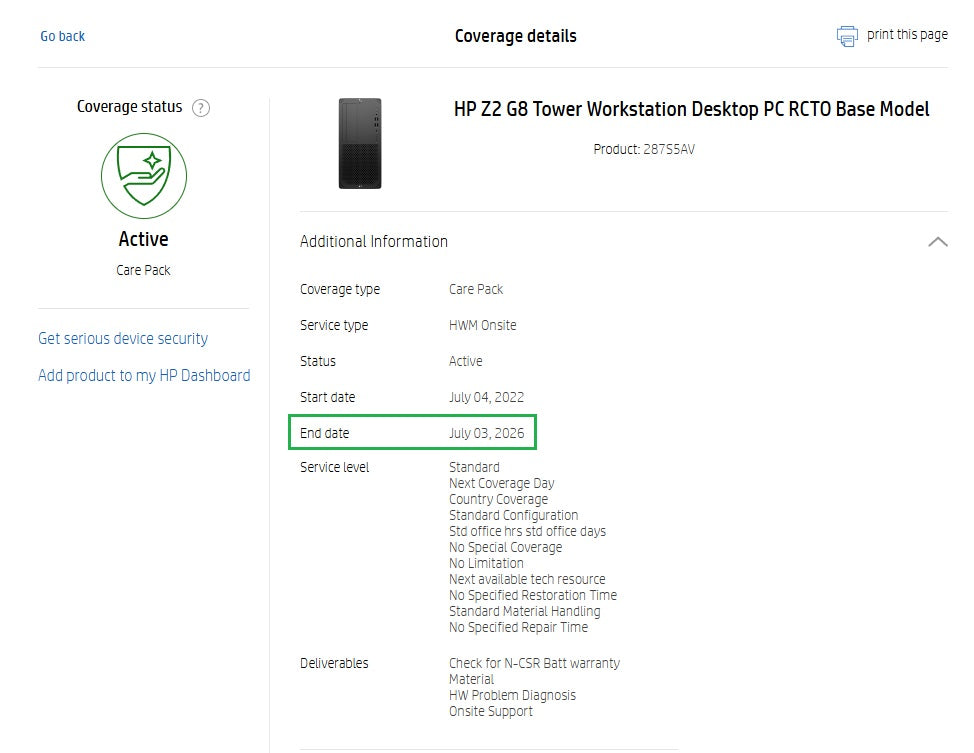Click 'HW Problem Diagnosis' deliverable
The image size is (974, 753).
click(x=512, y=696)
